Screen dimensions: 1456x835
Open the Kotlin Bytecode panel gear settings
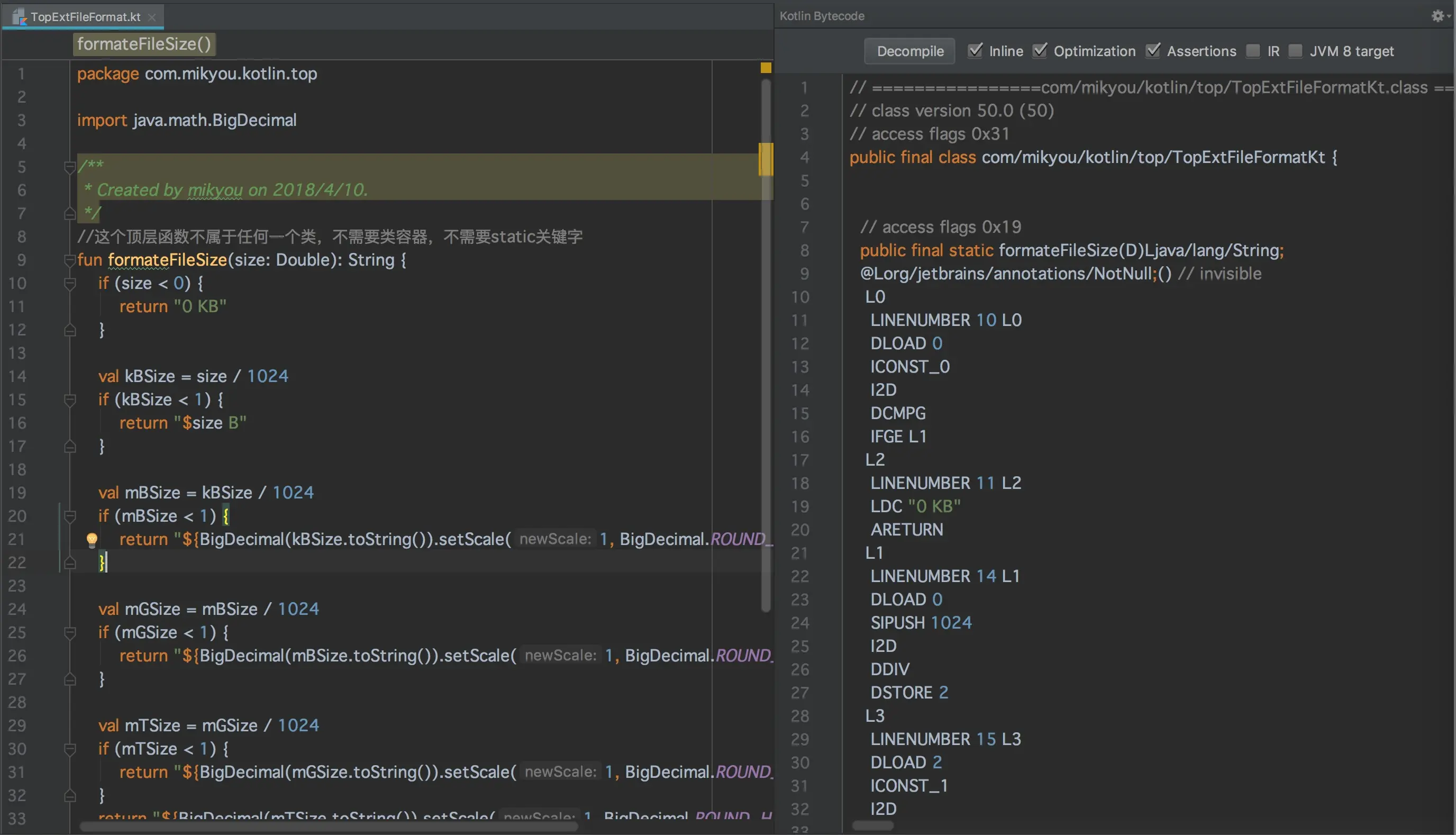click(1437, 16)
